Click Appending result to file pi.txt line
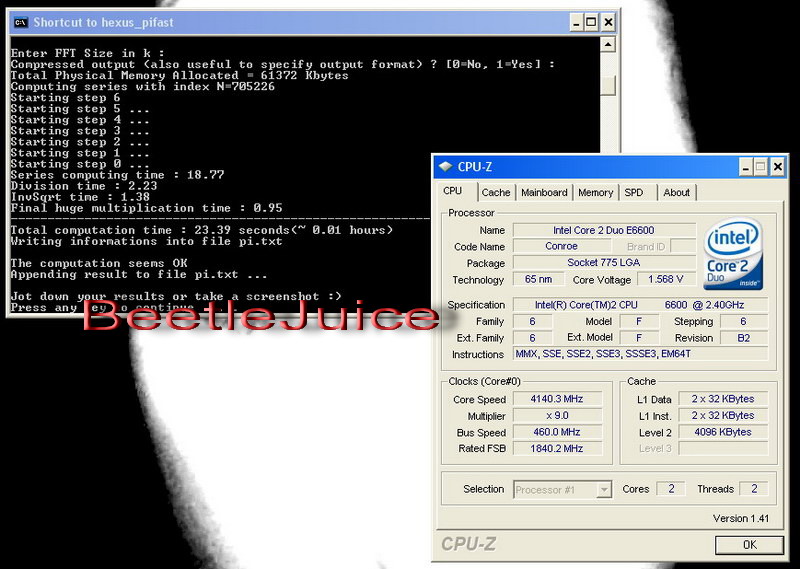This screenshot has height=569, width=800. tap(139, 275)
